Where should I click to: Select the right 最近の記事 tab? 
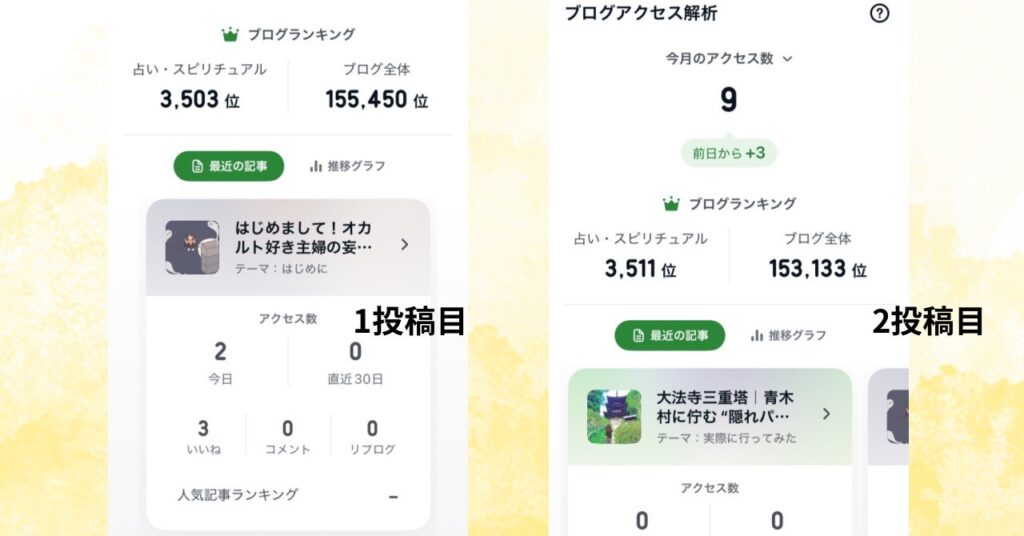point(669,336)
